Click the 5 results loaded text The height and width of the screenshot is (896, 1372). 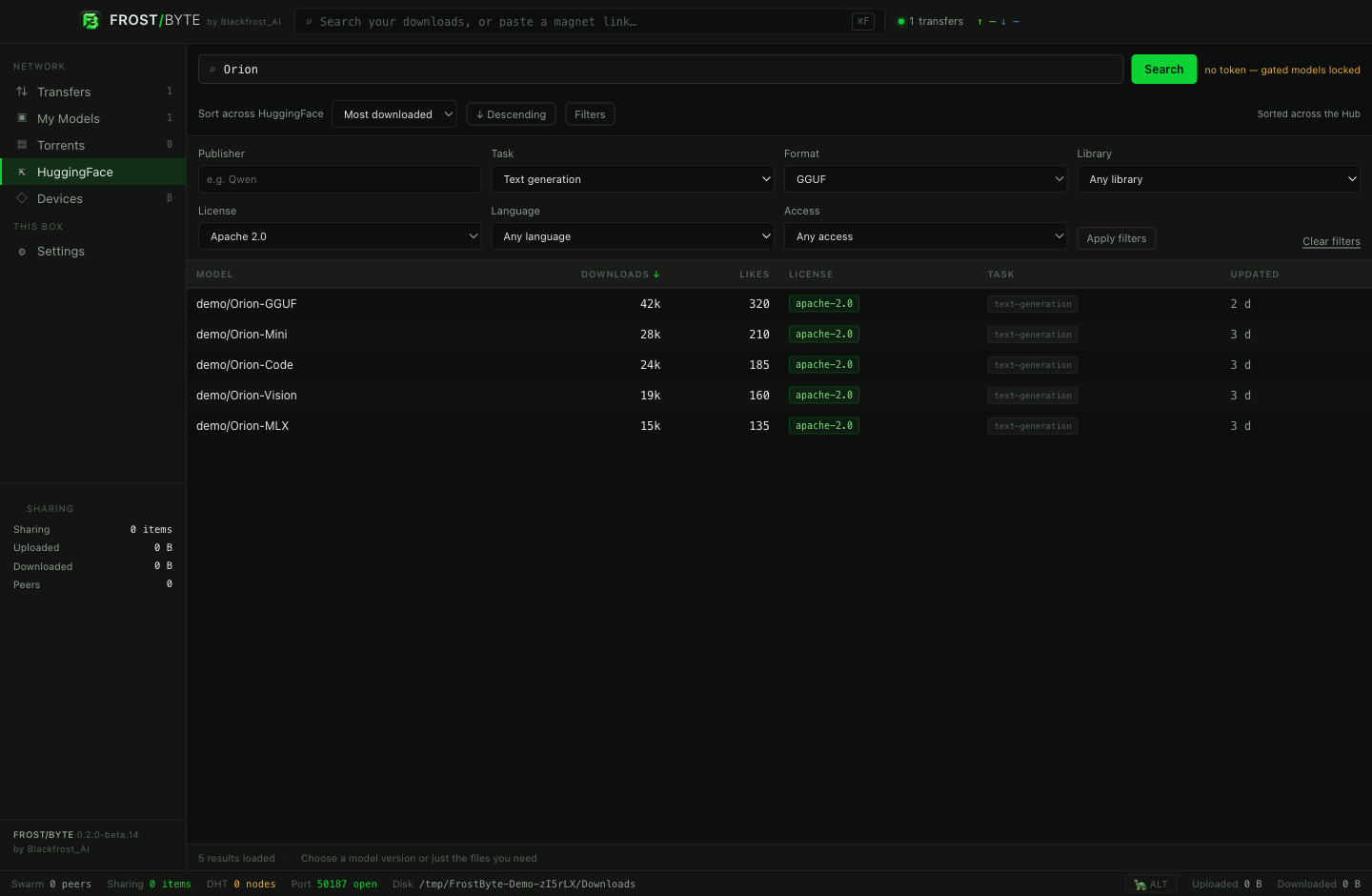pyautogui.click(x=236, y=859)
